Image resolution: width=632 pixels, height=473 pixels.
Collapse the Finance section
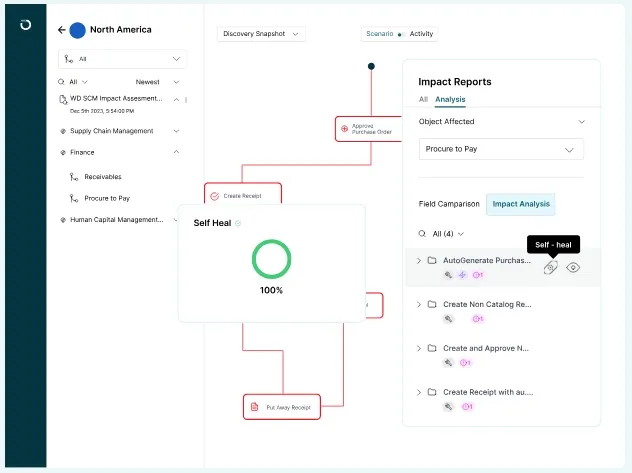point(176,152)
